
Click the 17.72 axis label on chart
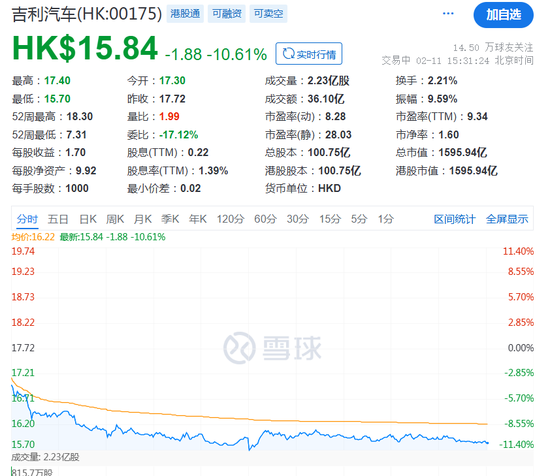[23, 348]
